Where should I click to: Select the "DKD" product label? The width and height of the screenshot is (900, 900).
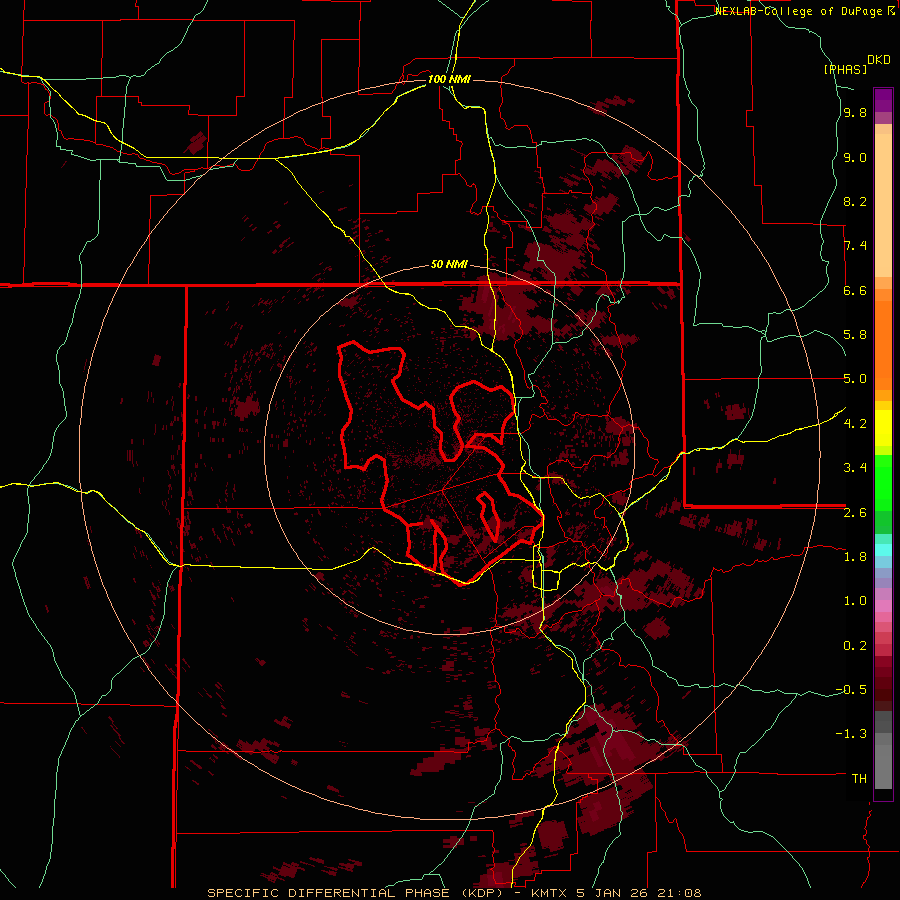[x=879, y=60]
